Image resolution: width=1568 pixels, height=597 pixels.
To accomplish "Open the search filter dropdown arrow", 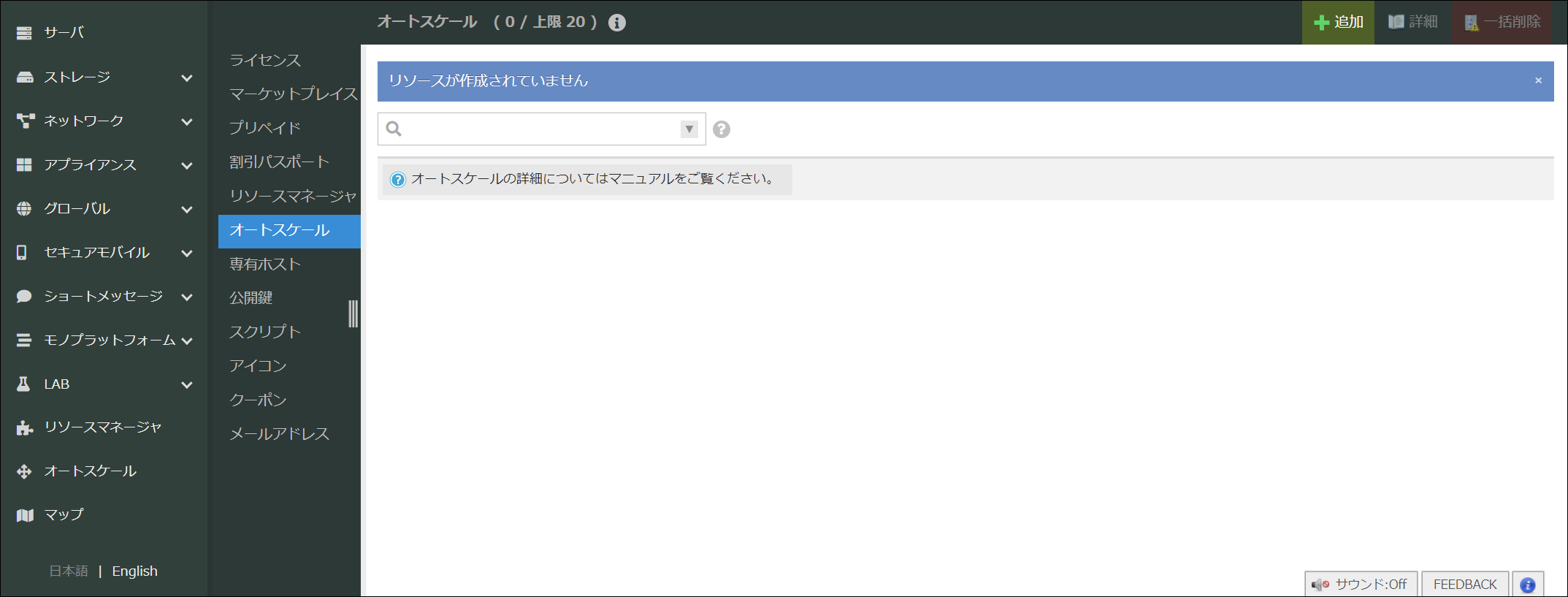I will 689,129.
